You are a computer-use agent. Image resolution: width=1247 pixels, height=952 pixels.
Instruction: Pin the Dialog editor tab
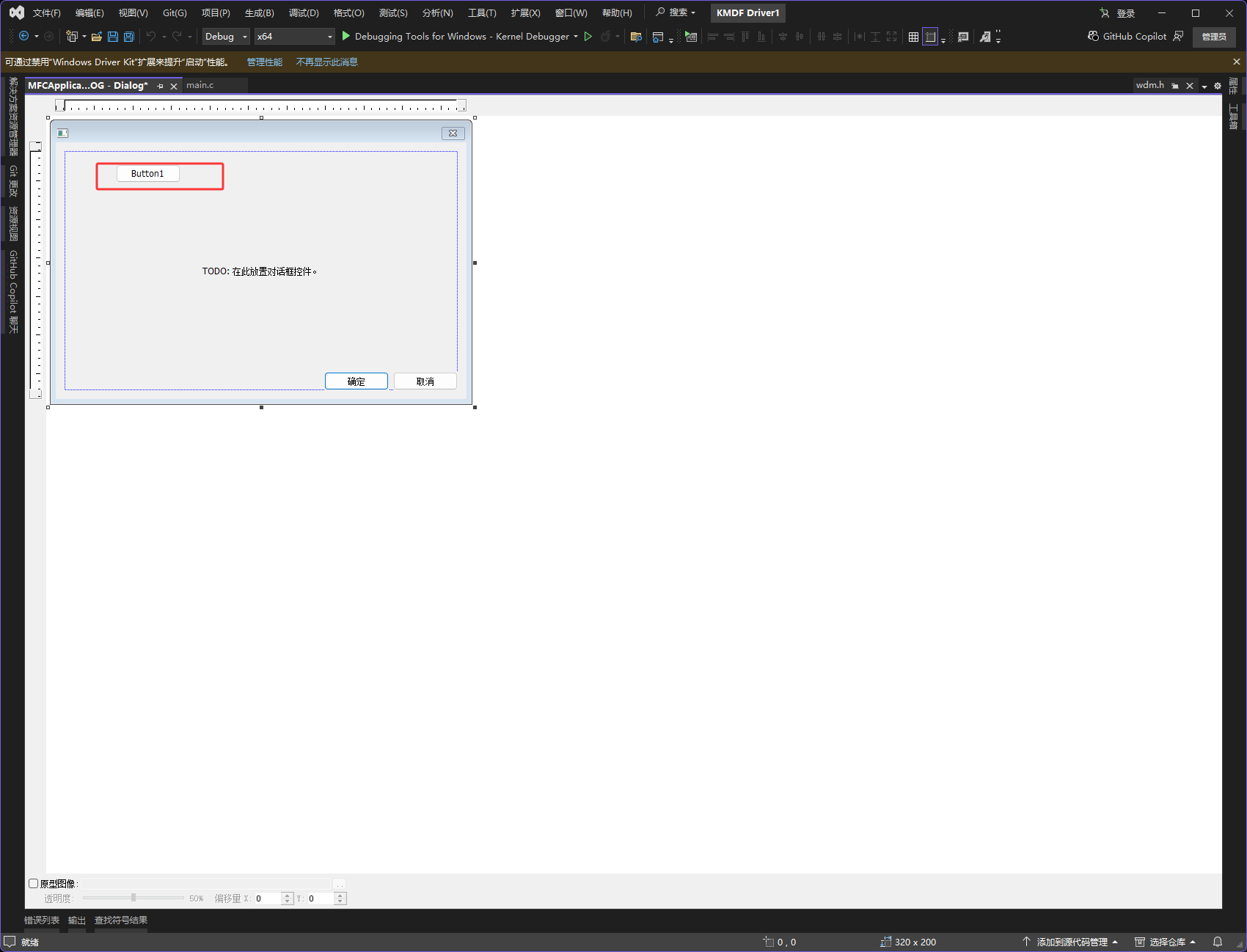pos(160,86)
